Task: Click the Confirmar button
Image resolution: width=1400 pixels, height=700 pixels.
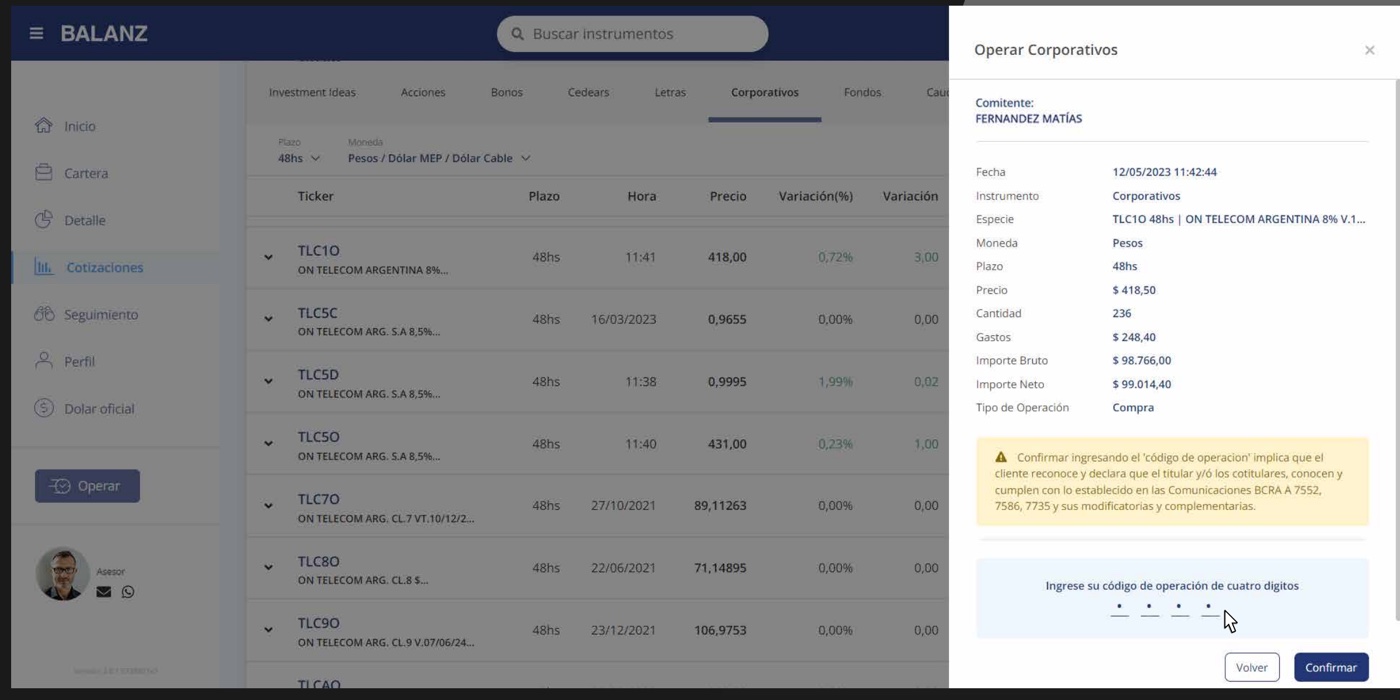Action: tap(1331, 667)
